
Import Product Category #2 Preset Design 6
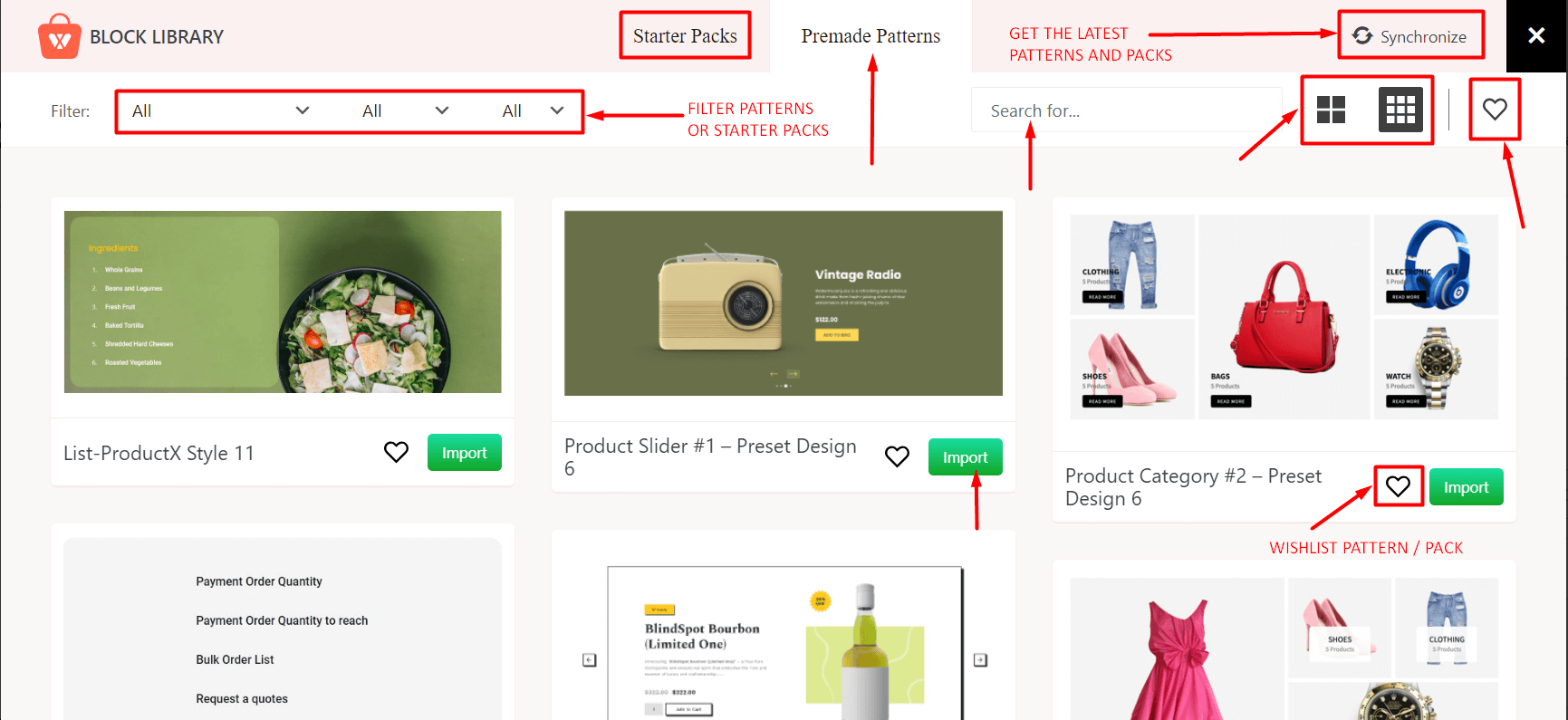[x=1466, y=486]
